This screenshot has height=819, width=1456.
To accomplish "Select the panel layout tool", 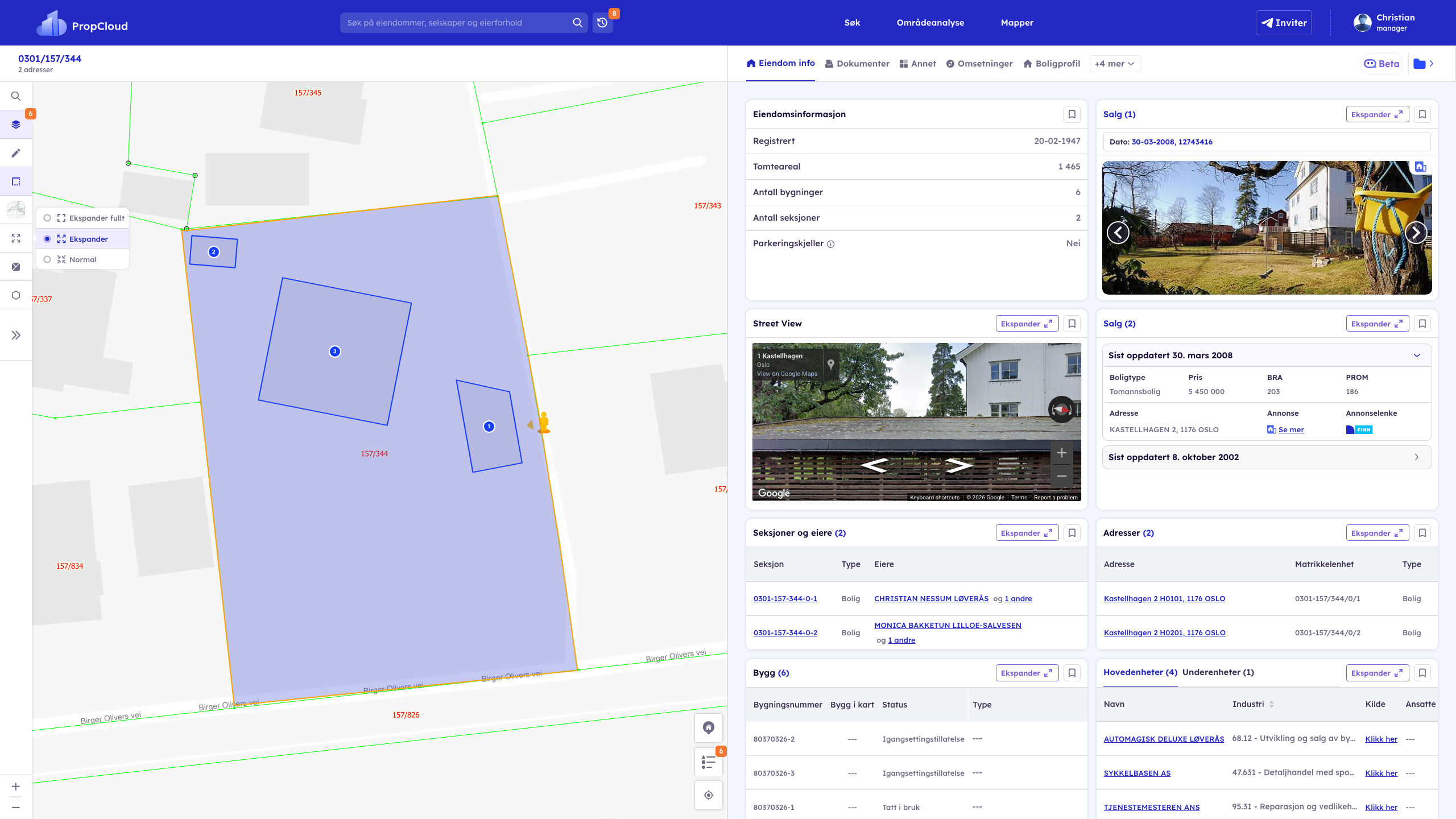I will (16, 181).
